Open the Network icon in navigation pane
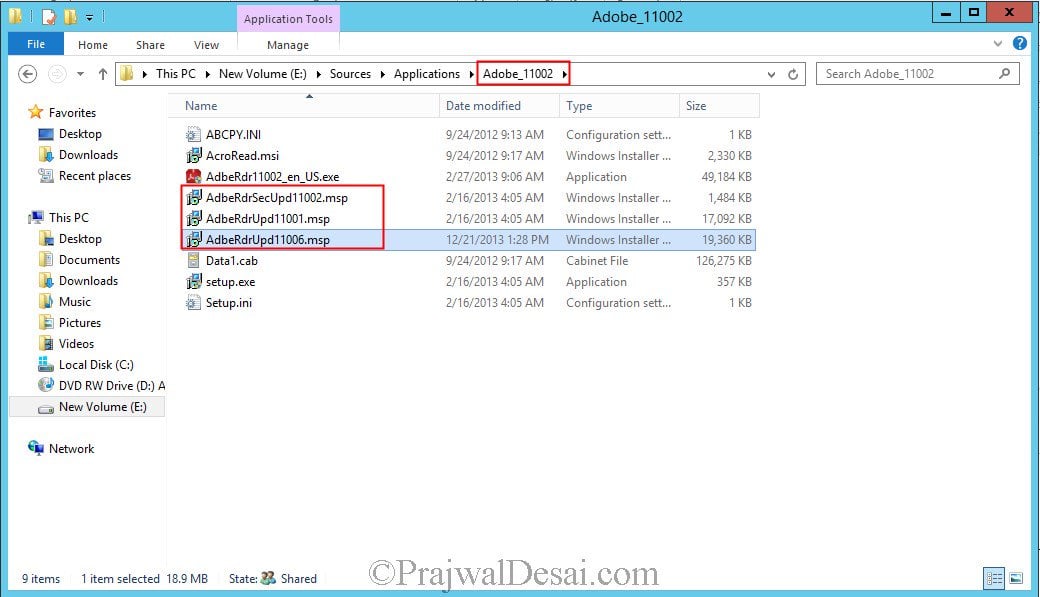The width and height of the screenshot is (1040, 597). (x=36, y=448)
